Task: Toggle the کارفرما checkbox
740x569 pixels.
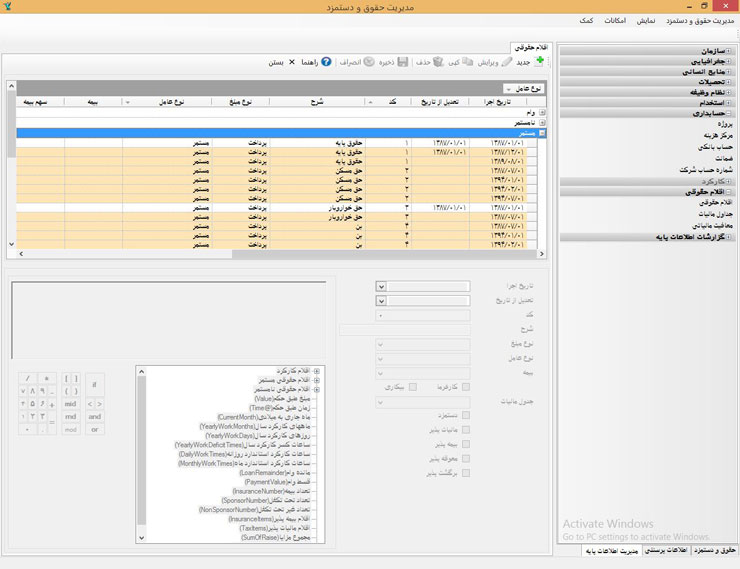Action: (466, 385)
